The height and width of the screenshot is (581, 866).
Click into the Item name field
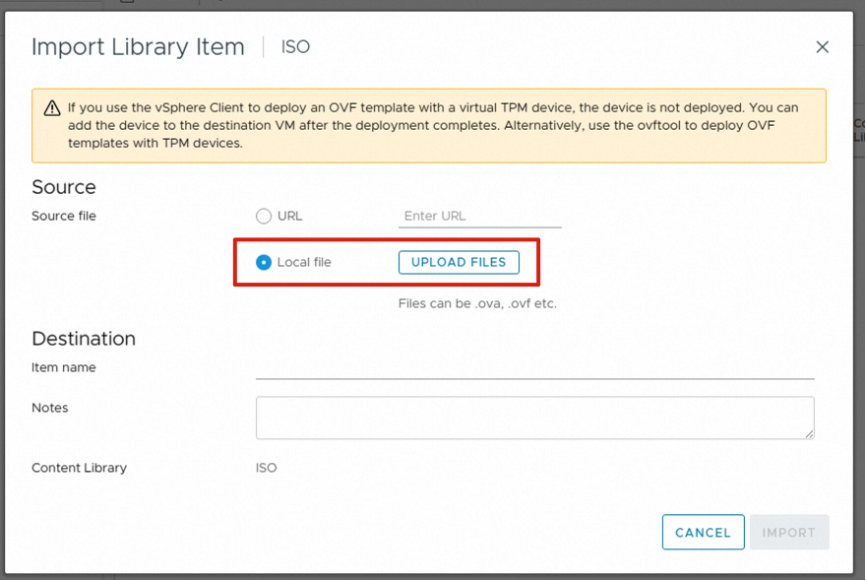(x=534, y=368)
